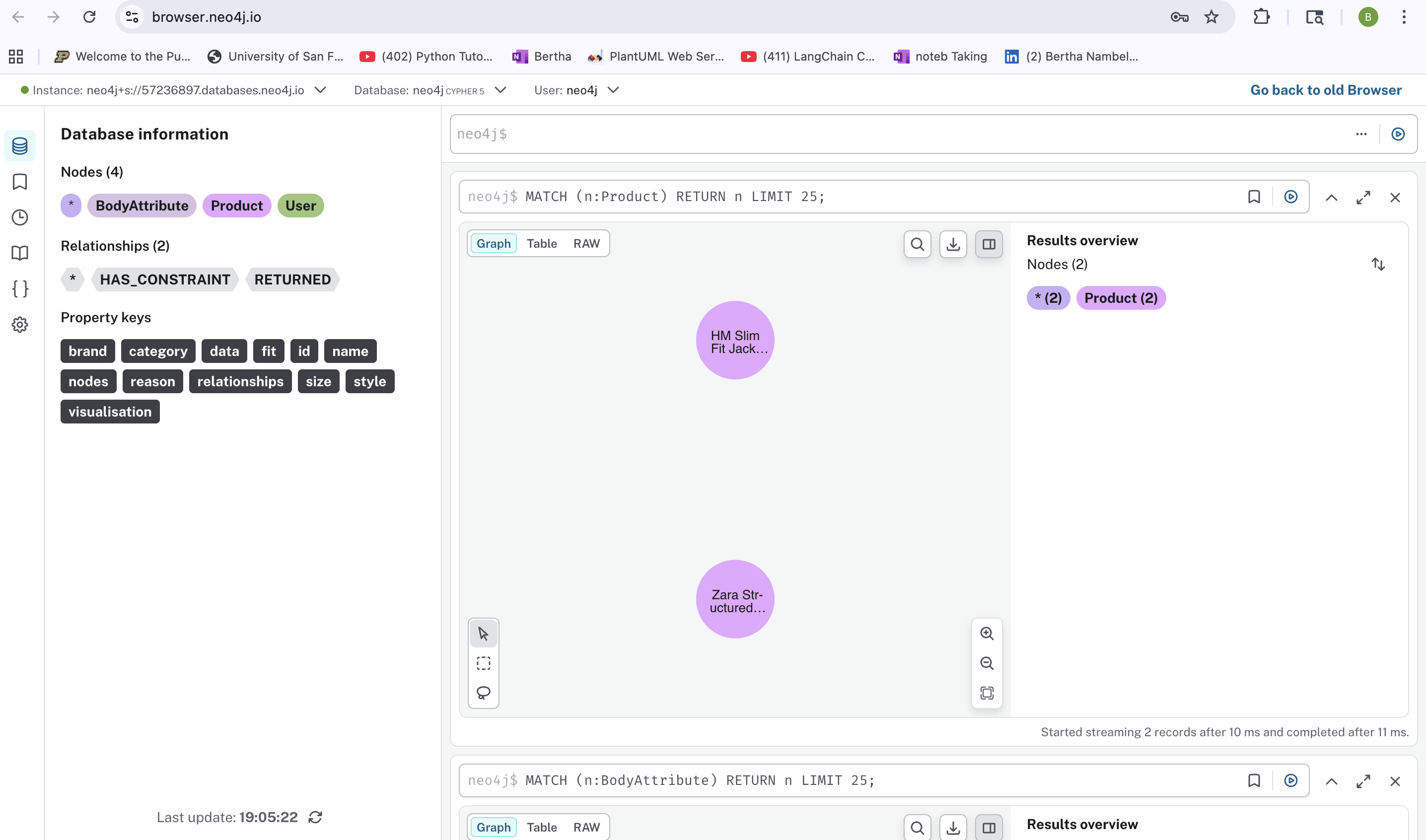Open the Guides book sidebar icon
The height and width of the screenshot is (840, 1426).
[x=20, y=253]
